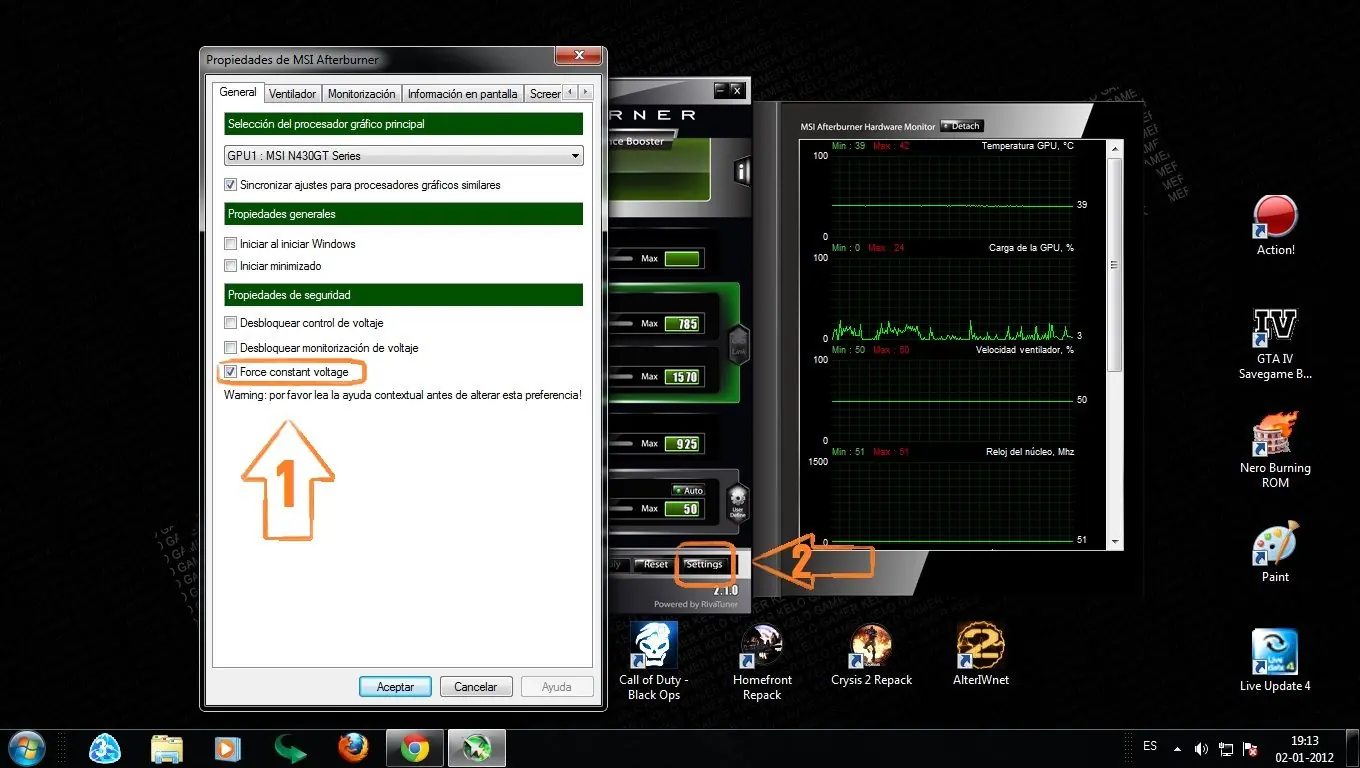1360x768 pixels.
Task: Launch the Crysis 2 Repack shortcut
Action: click(871, 655)
